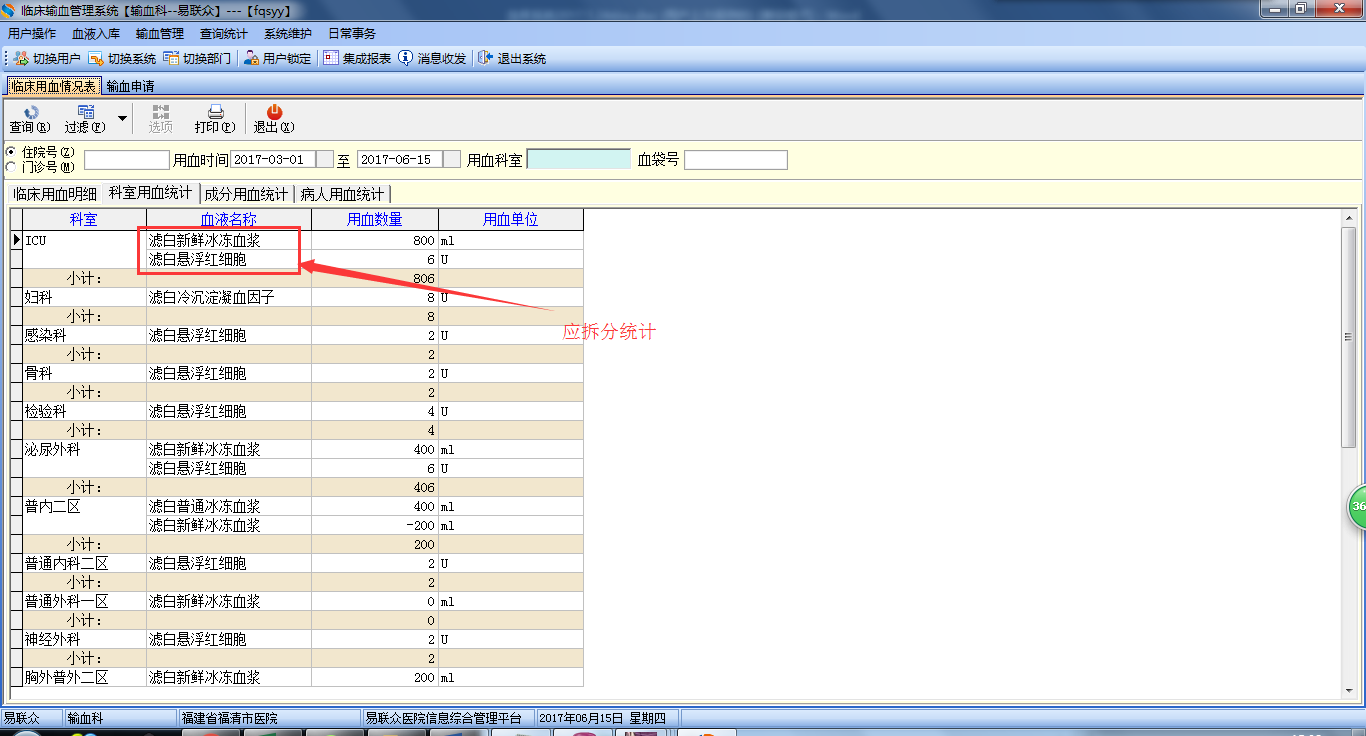Open the 成分用血统计 sub-tab

[246, 194]
